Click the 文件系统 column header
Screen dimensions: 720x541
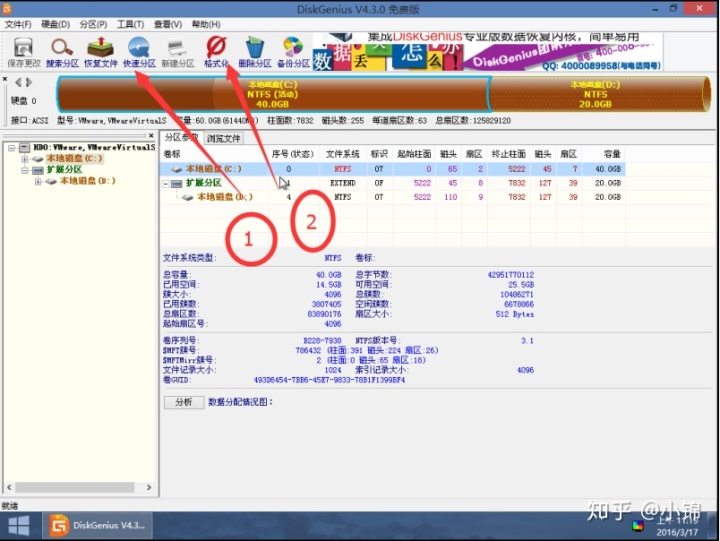coord(343,154)
